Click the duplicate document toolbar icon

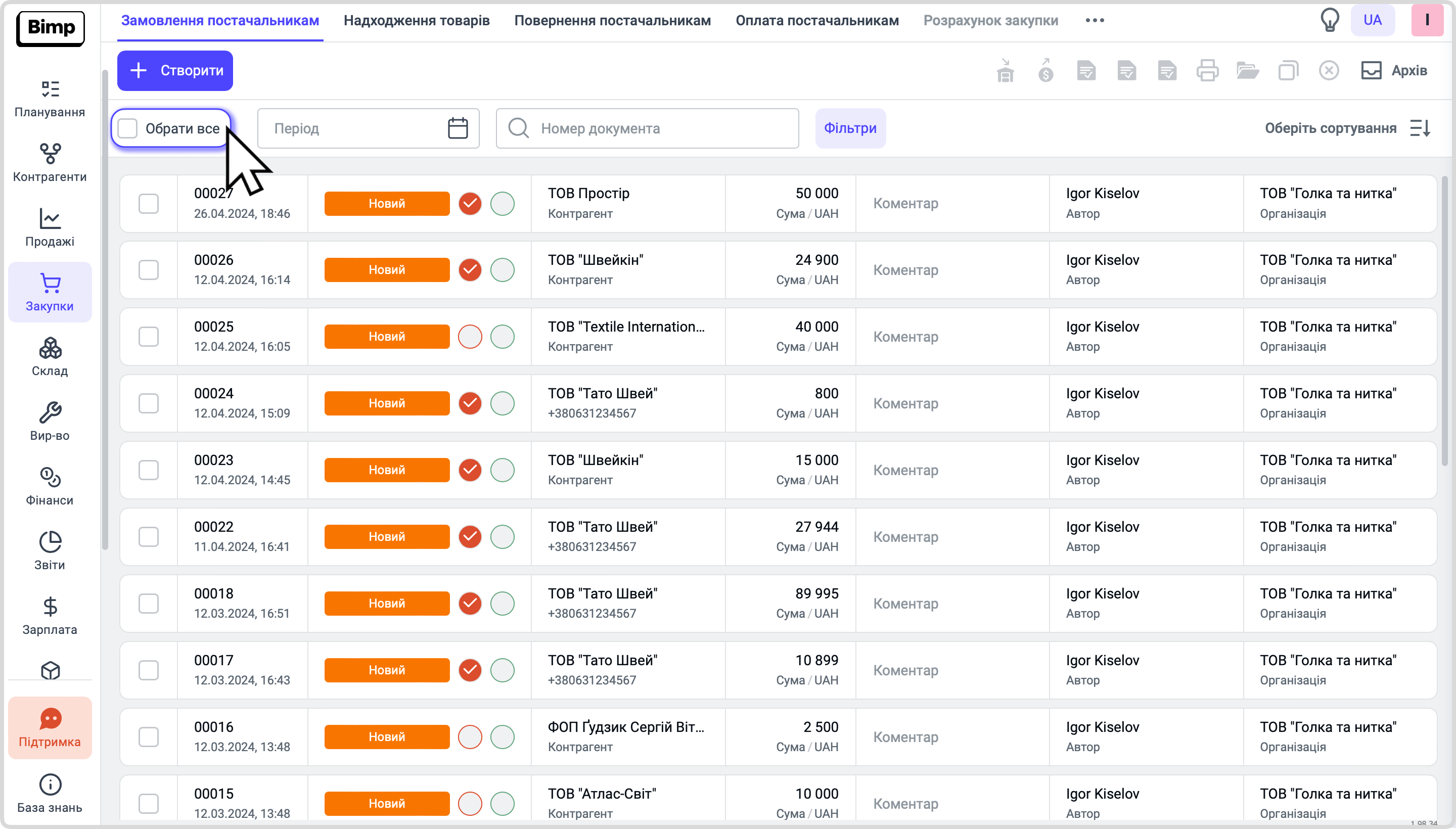pyautogui.click(x=1288, y=71)
